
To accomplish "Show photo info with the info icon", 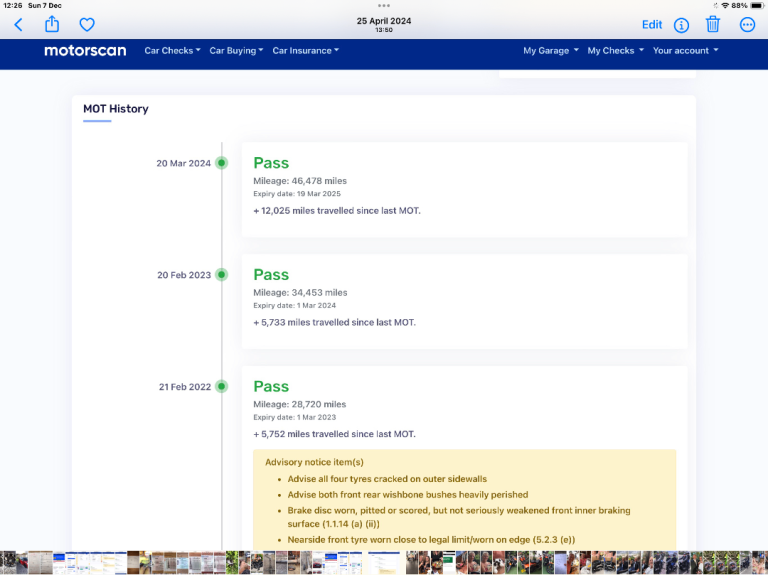I will 681,25.
